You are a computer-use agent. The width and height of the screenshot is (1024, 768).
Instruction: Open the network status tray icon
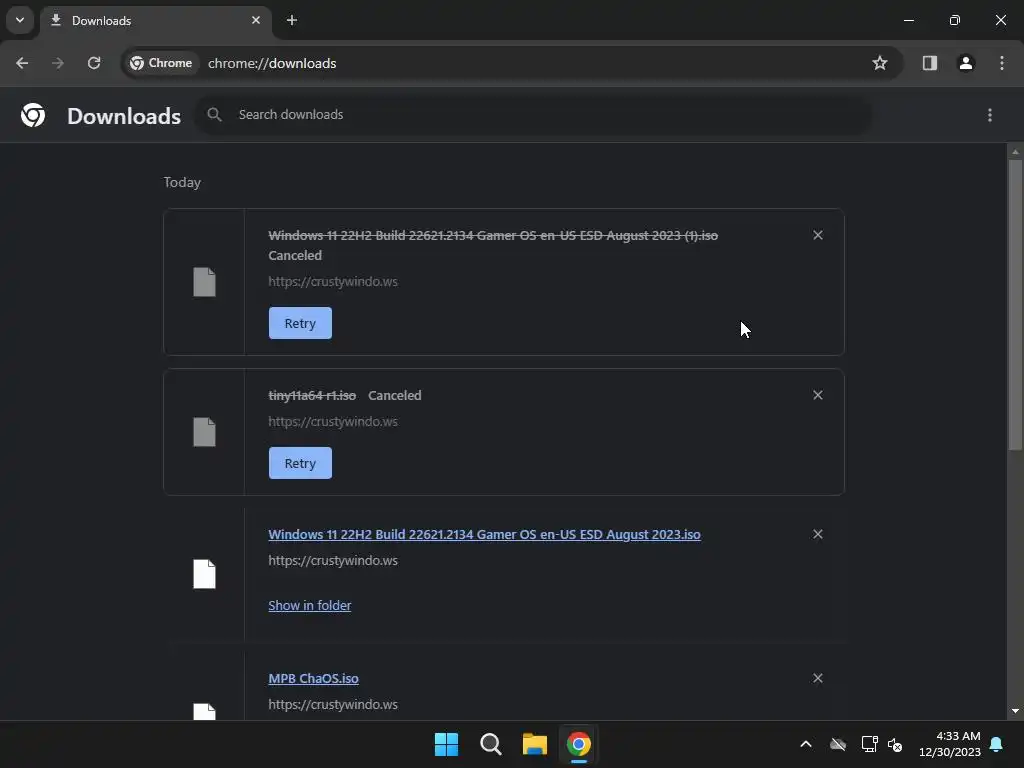point(869,744)
